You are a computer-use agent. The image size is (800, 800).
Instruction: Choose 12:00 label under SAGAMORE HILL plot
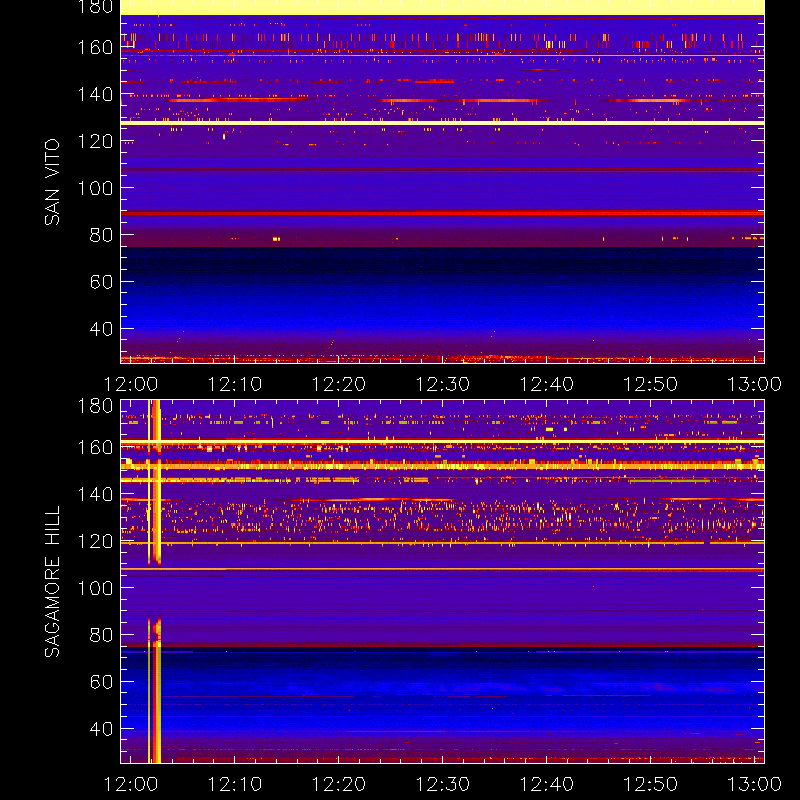(x=131, y=784)
